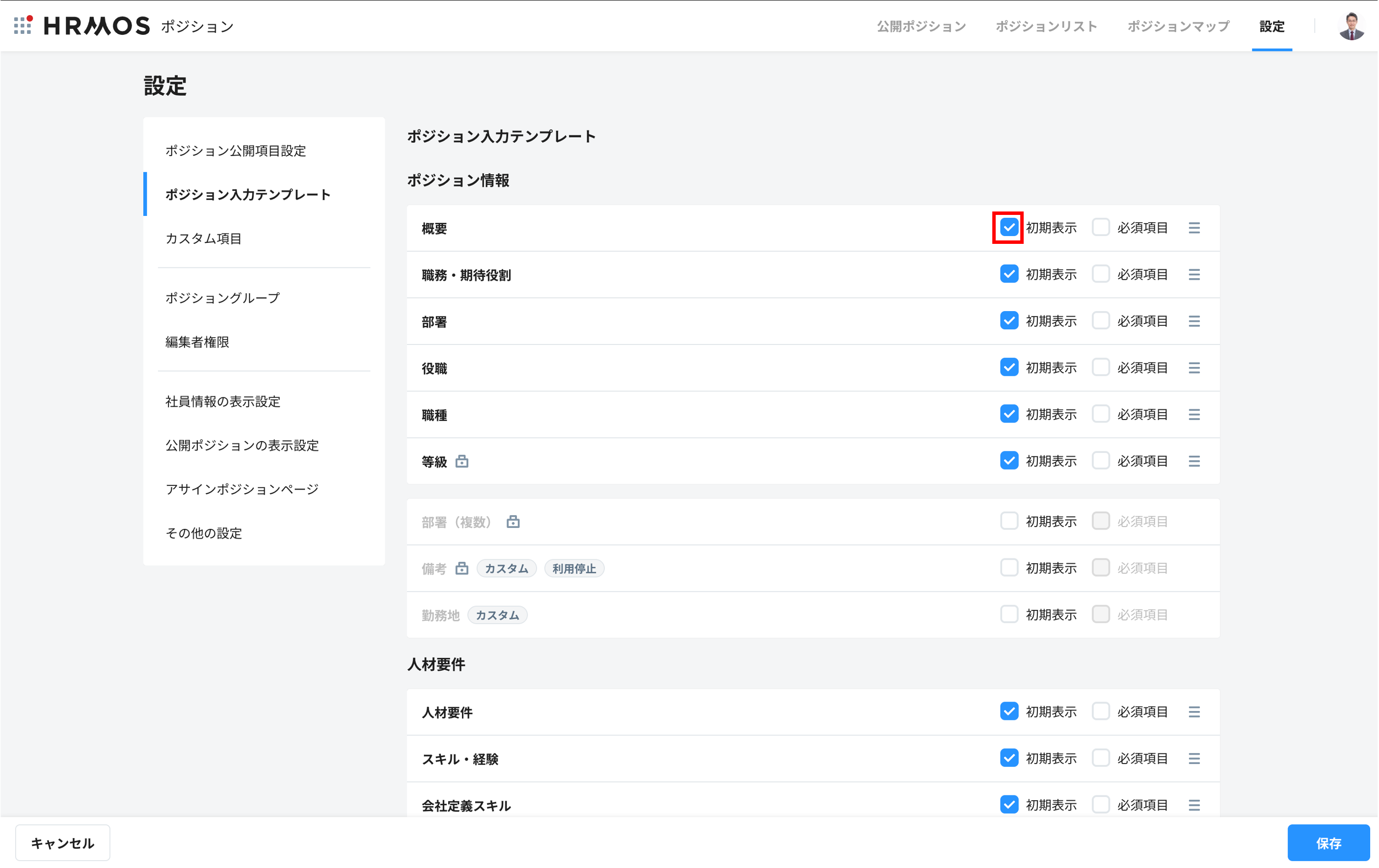1379x868 pixels.
Task: Open the 公開ポジション tab
Action: 921,26
